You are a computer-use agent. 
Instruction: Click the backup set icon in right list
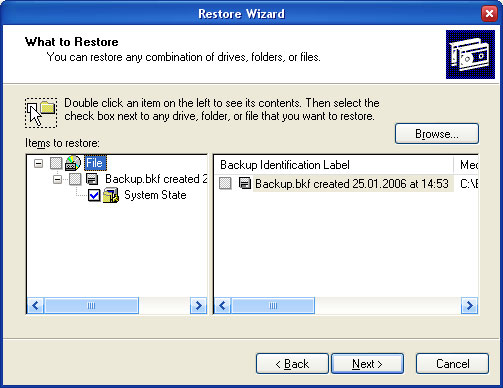coord(245,183)
